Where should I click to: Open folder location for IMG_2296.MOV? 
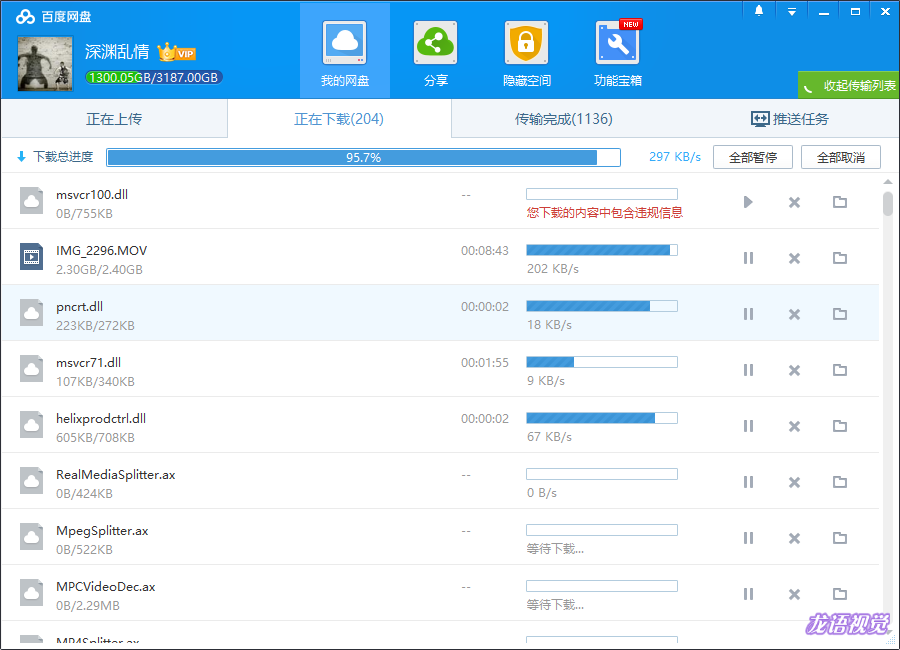click(840, 258)
